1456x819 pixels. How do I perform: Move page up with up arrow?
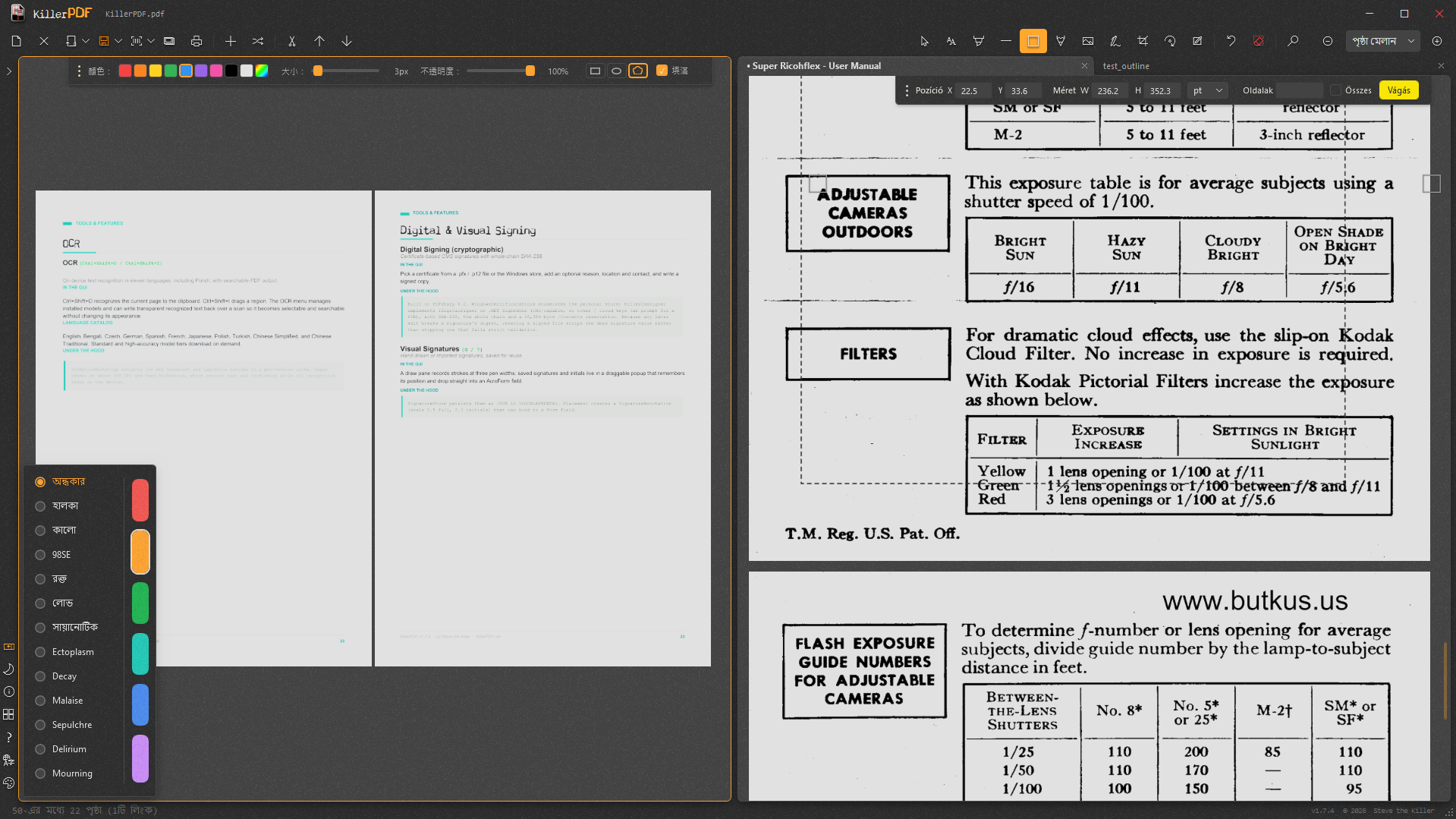(319, 41)
